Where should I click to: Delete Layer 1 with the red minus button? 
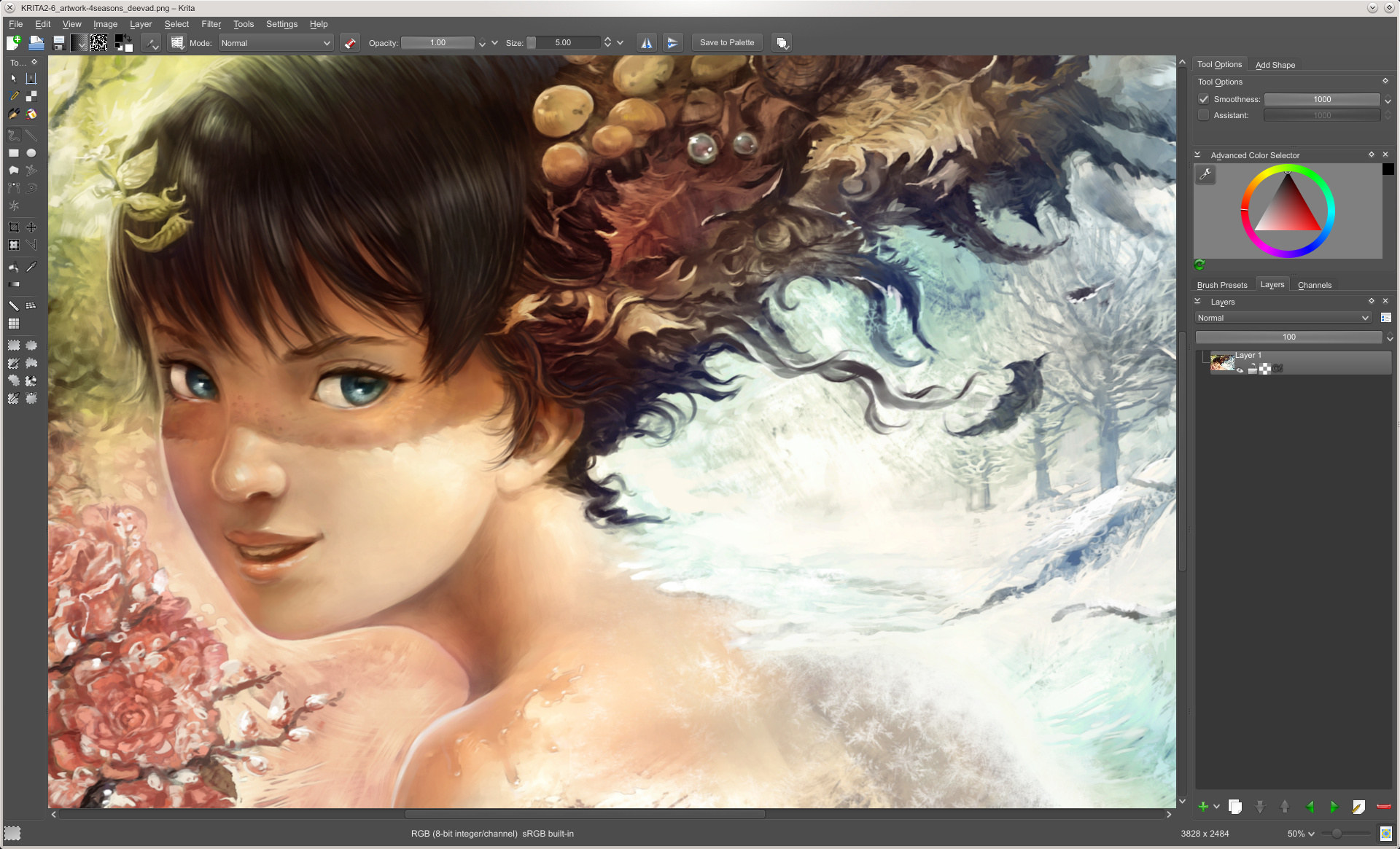(x=1382, y=807)
